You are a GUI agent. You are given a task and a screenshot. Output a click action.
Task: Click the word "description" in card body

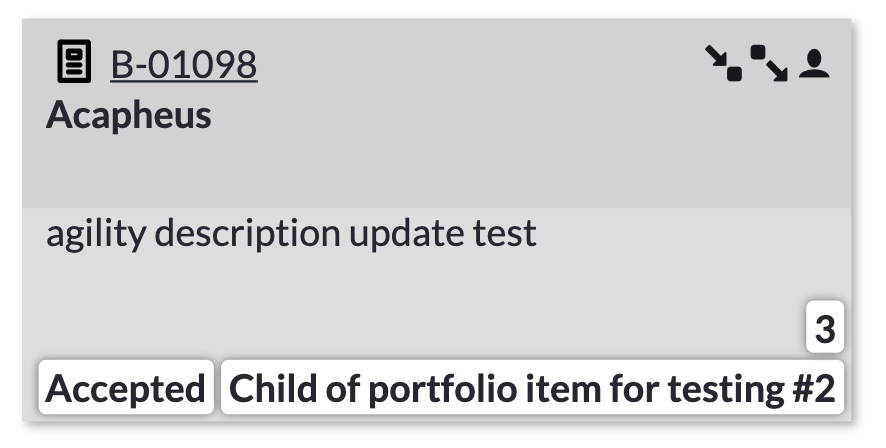coord(247,233)
